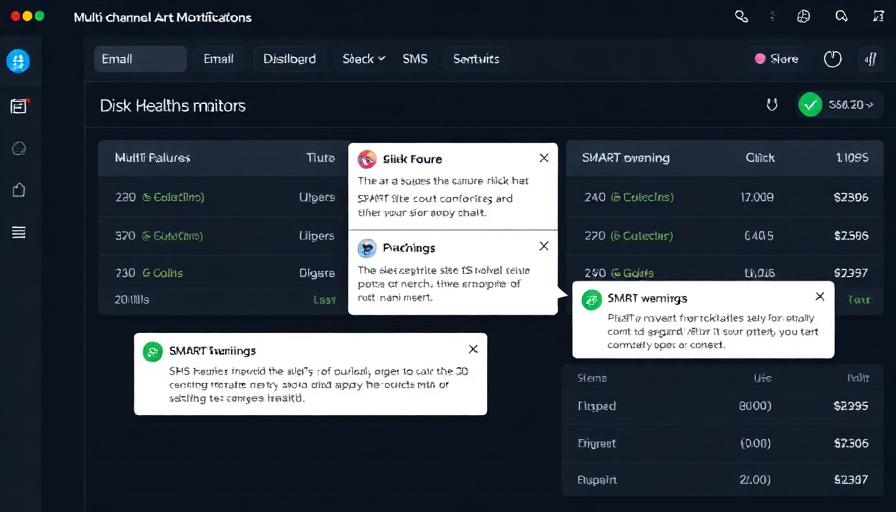
Task: Click the sliders icon at toolbar right end
Action: tap(871, 59)
